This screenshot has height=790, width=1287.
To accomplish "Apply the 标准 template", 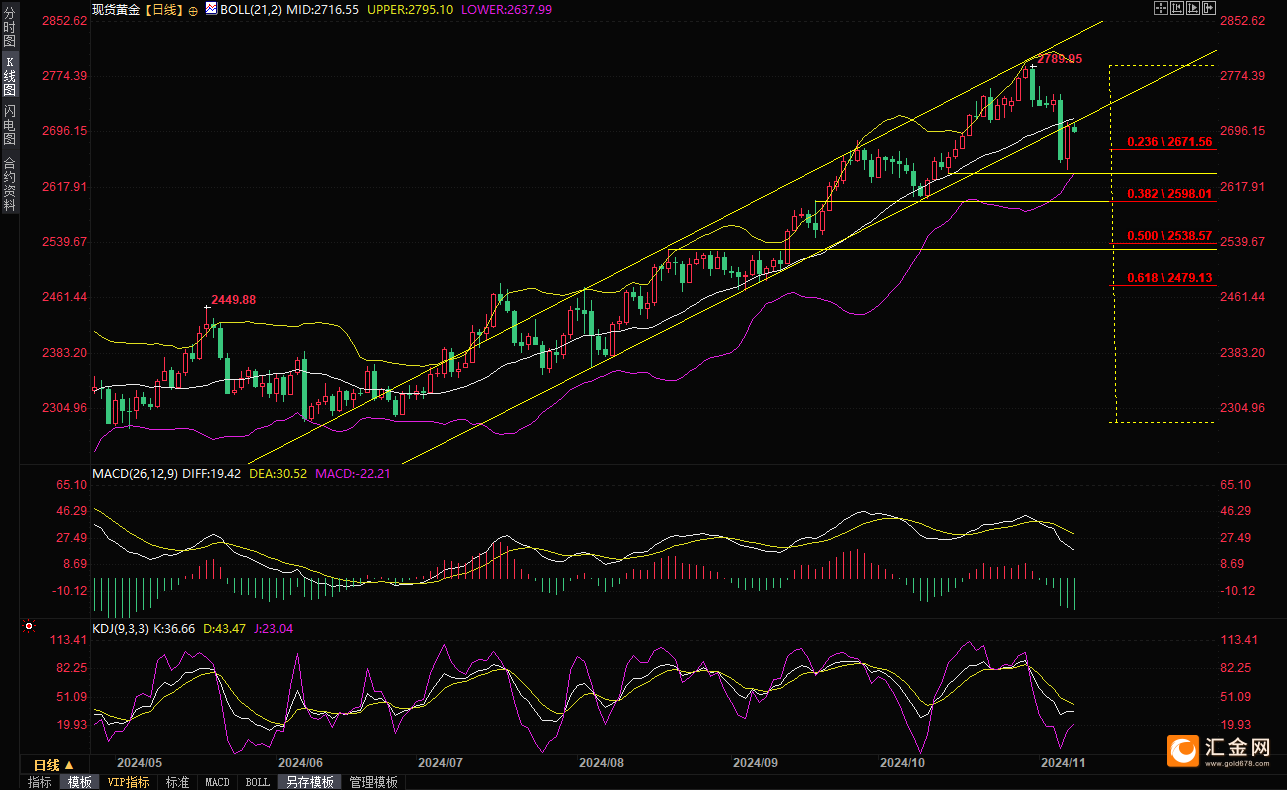I will [177, 782].
